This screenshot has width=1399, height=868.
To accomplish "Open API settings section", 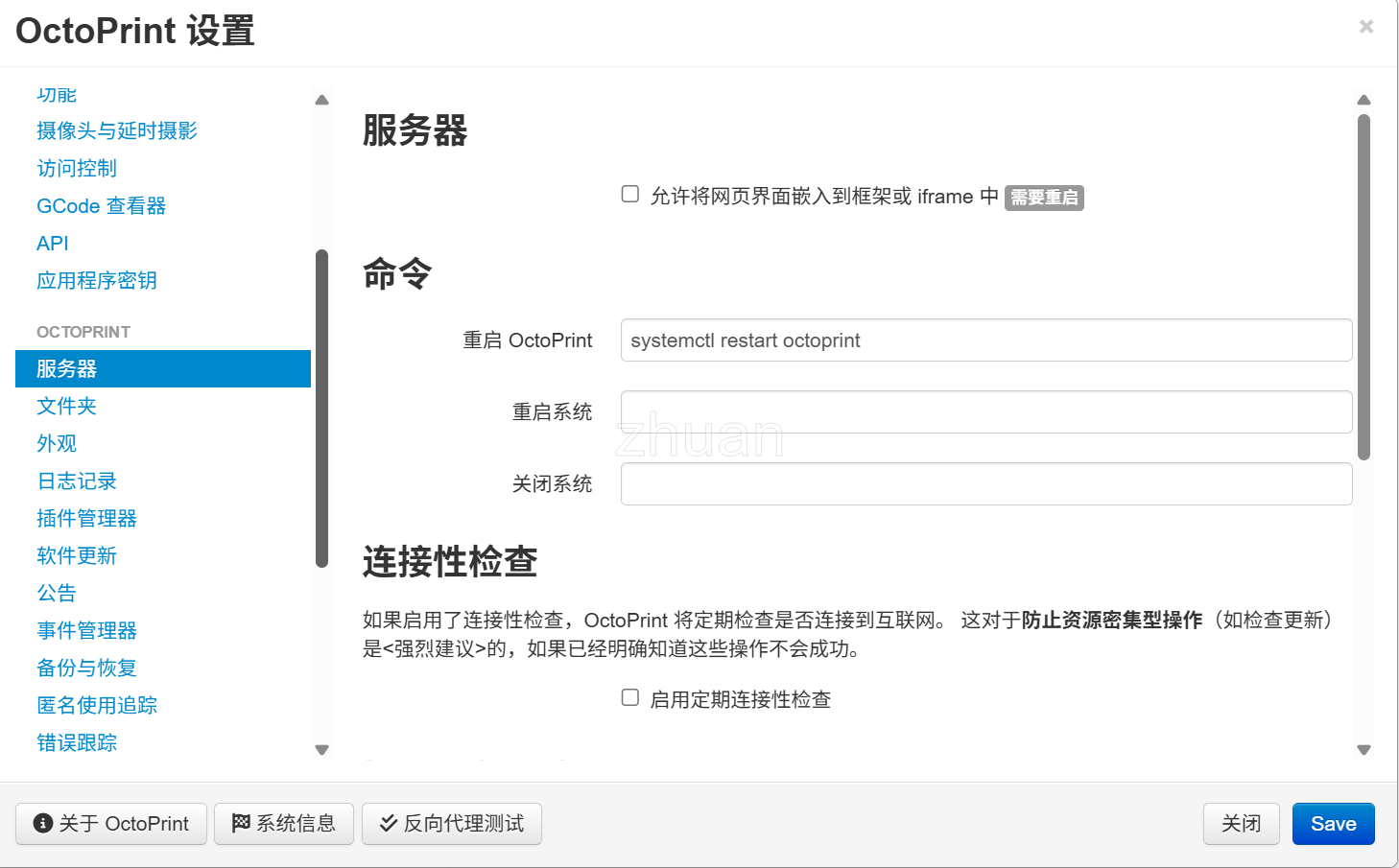I will coord(53,243).
